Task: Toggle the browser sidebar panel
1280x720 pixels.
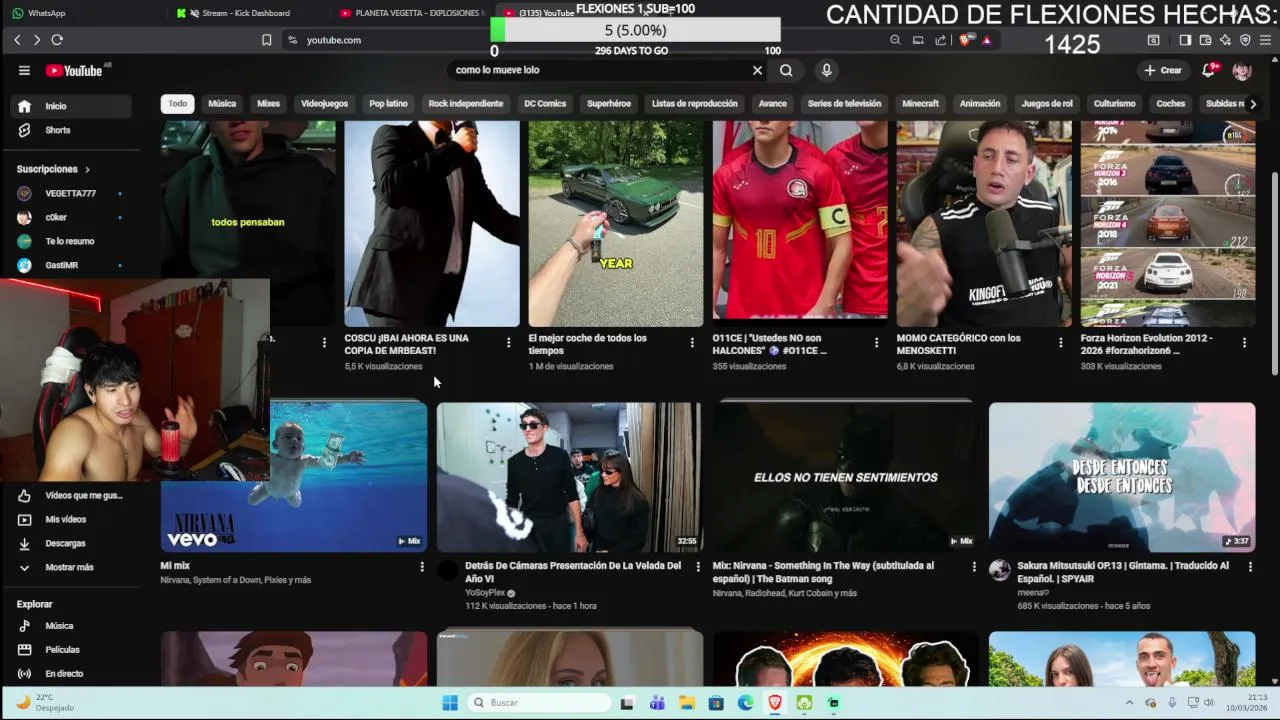Action: click(1185, 40)
